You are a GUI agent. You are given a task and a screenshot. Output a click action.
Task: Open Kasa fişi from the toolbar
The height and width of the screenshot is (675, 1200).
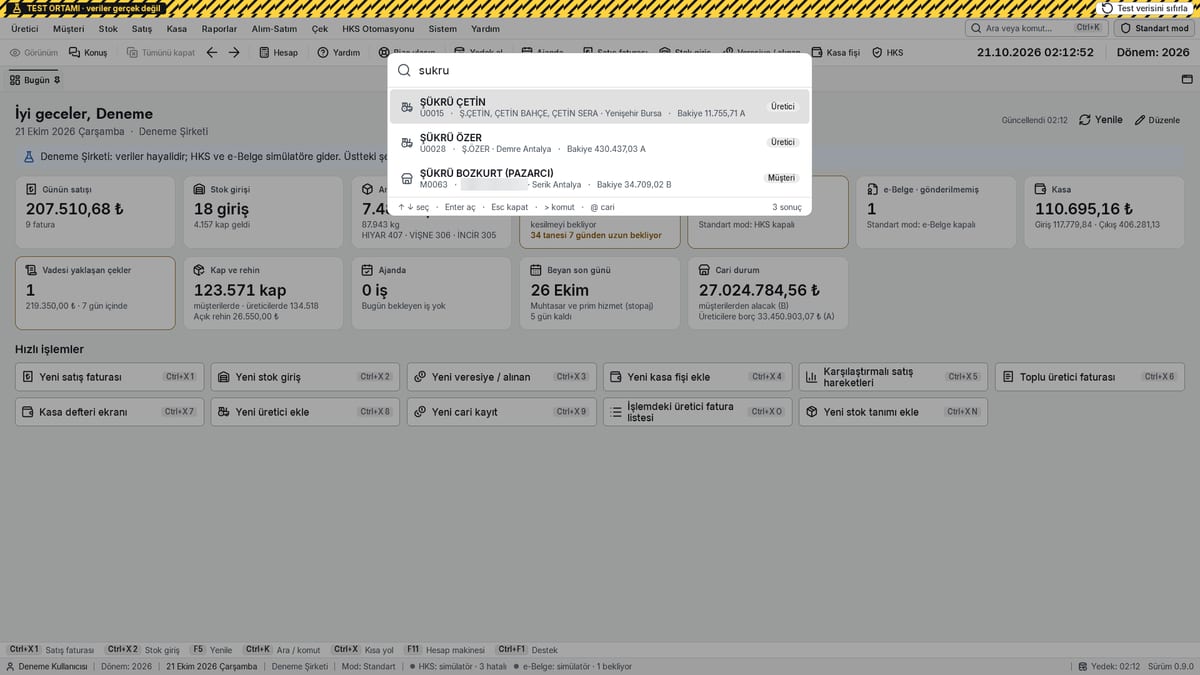click(x=836, y=52)
